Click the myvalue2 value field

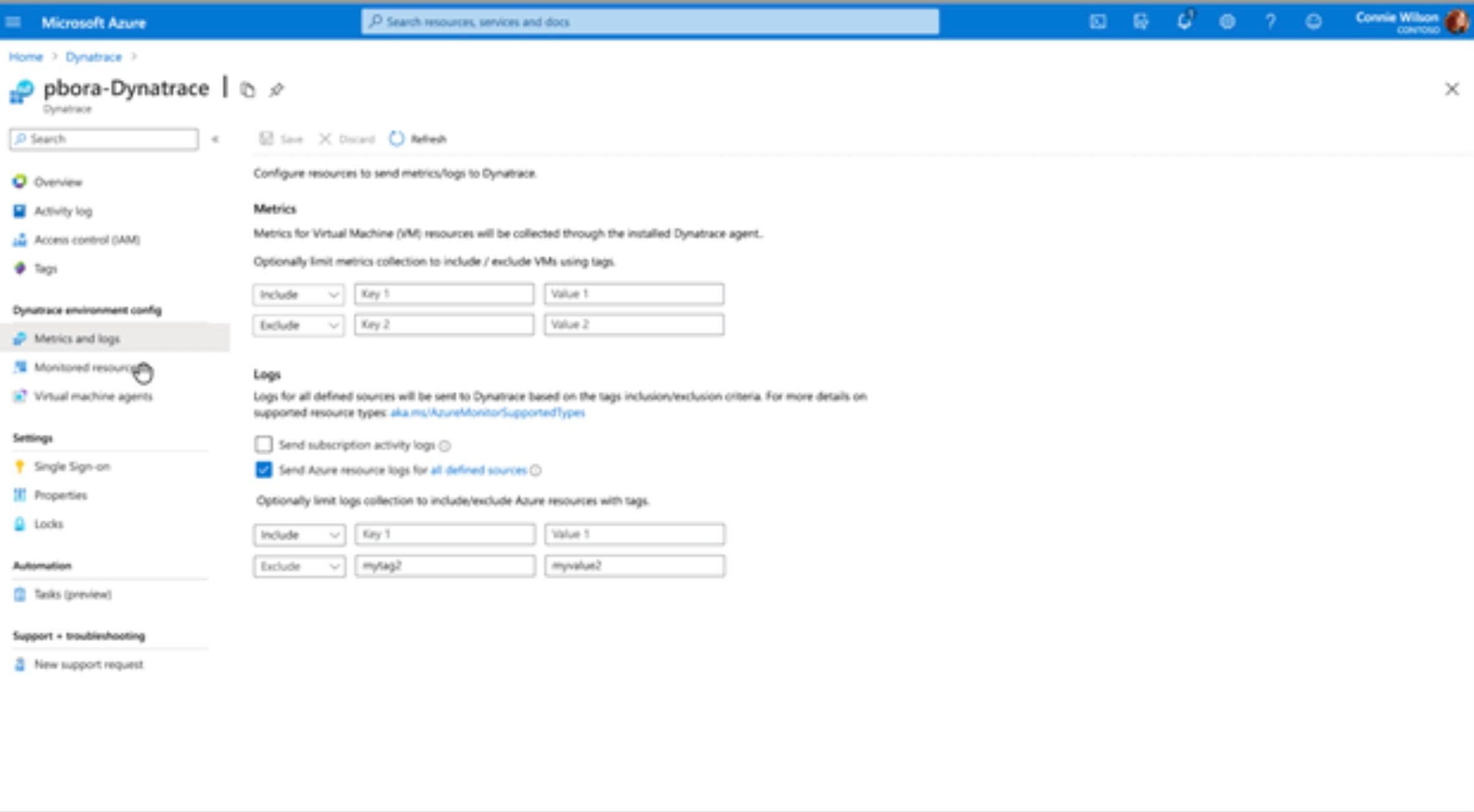click(635, 565)
